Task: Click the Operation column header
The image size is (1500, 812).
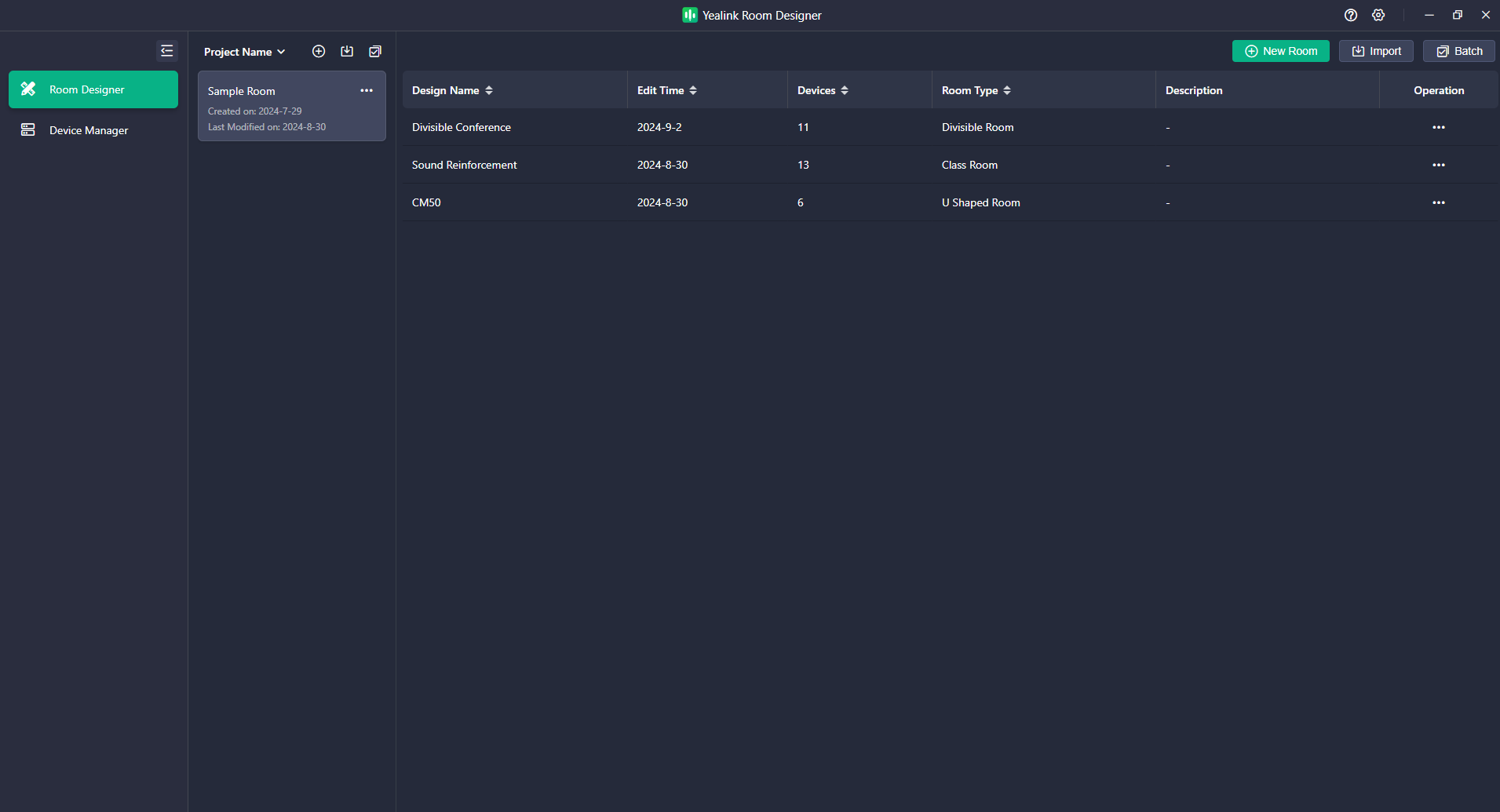Action: 1439,90
